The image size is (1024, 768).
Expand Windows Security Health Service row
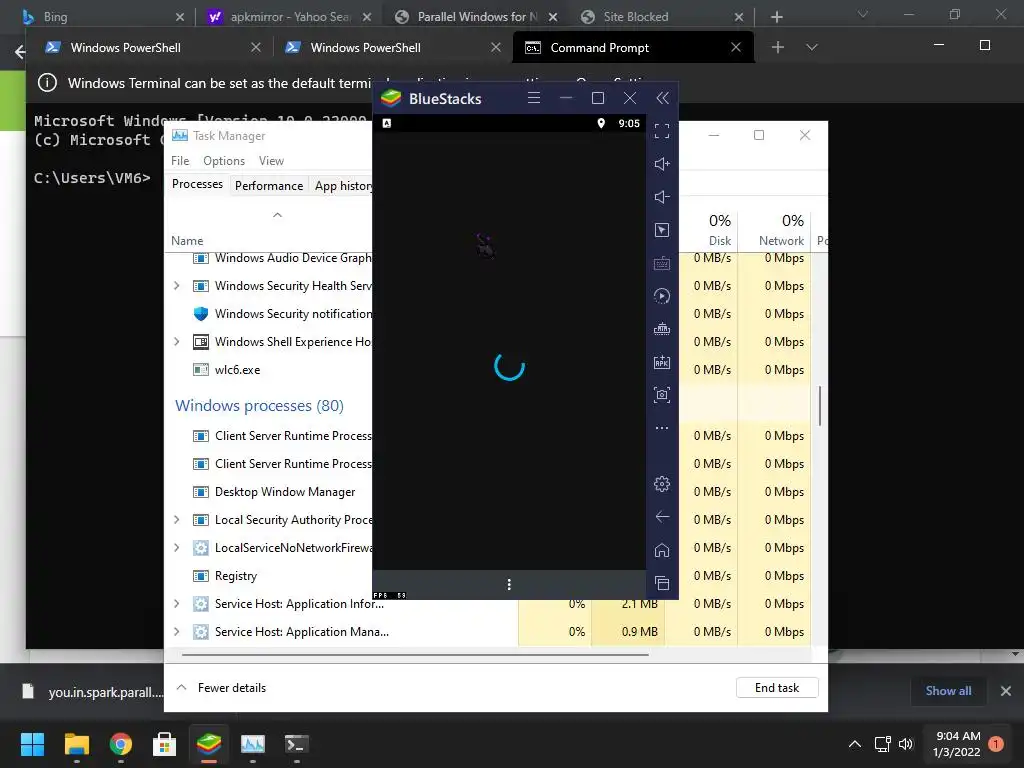[176, 286]
